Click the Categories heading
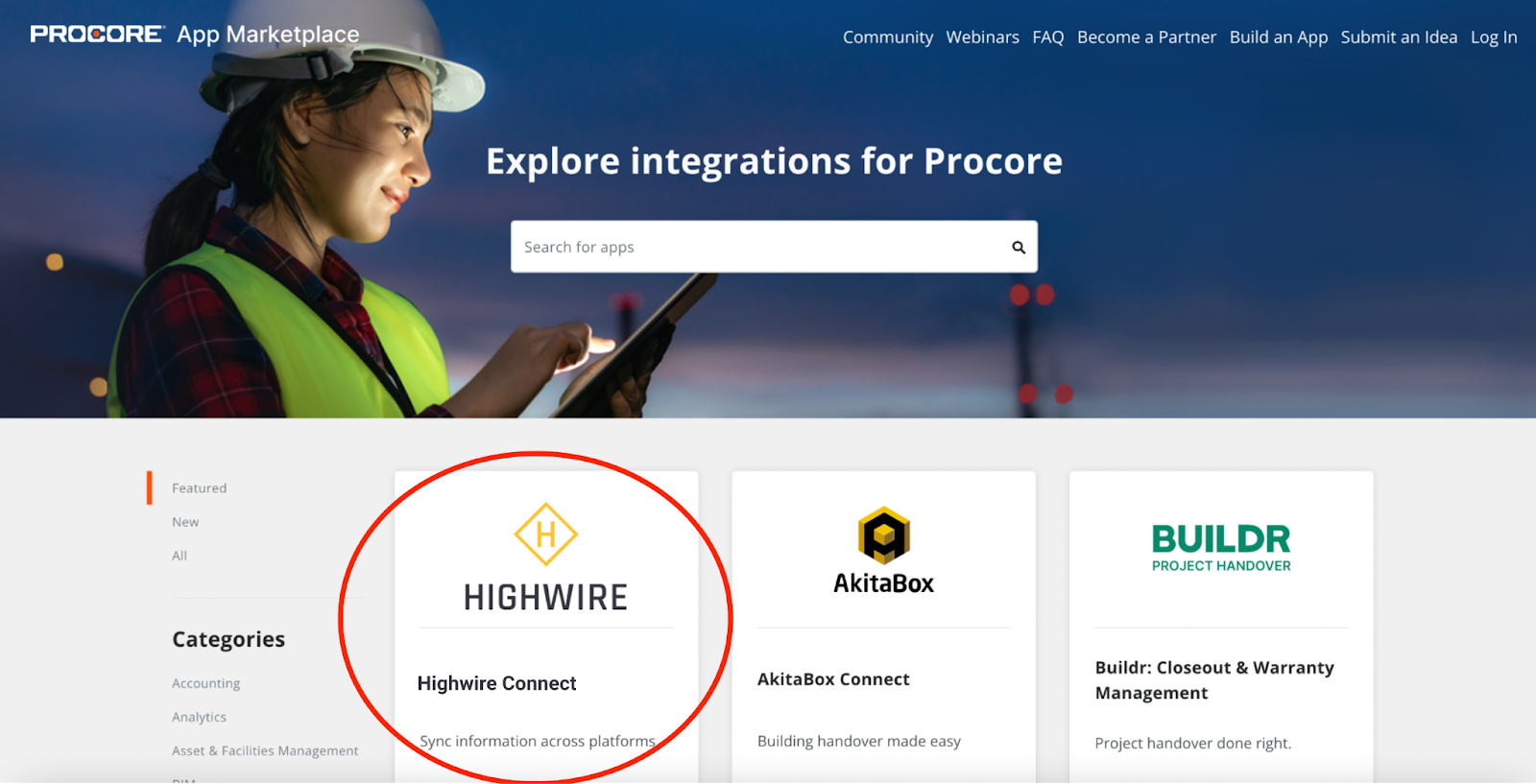The width and height of the screenshot is (1536, 784). coord(228,639)
